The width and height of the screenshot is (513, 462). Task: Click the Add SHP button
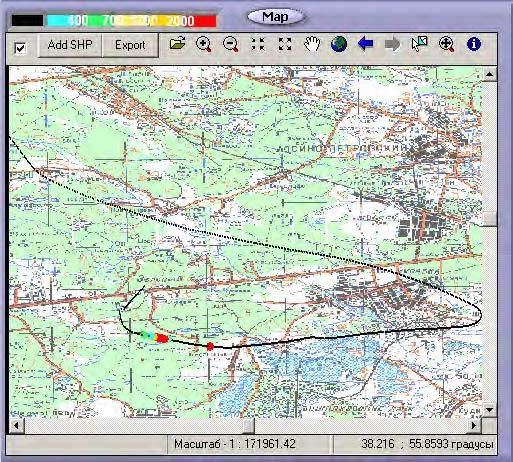[70, 45]
